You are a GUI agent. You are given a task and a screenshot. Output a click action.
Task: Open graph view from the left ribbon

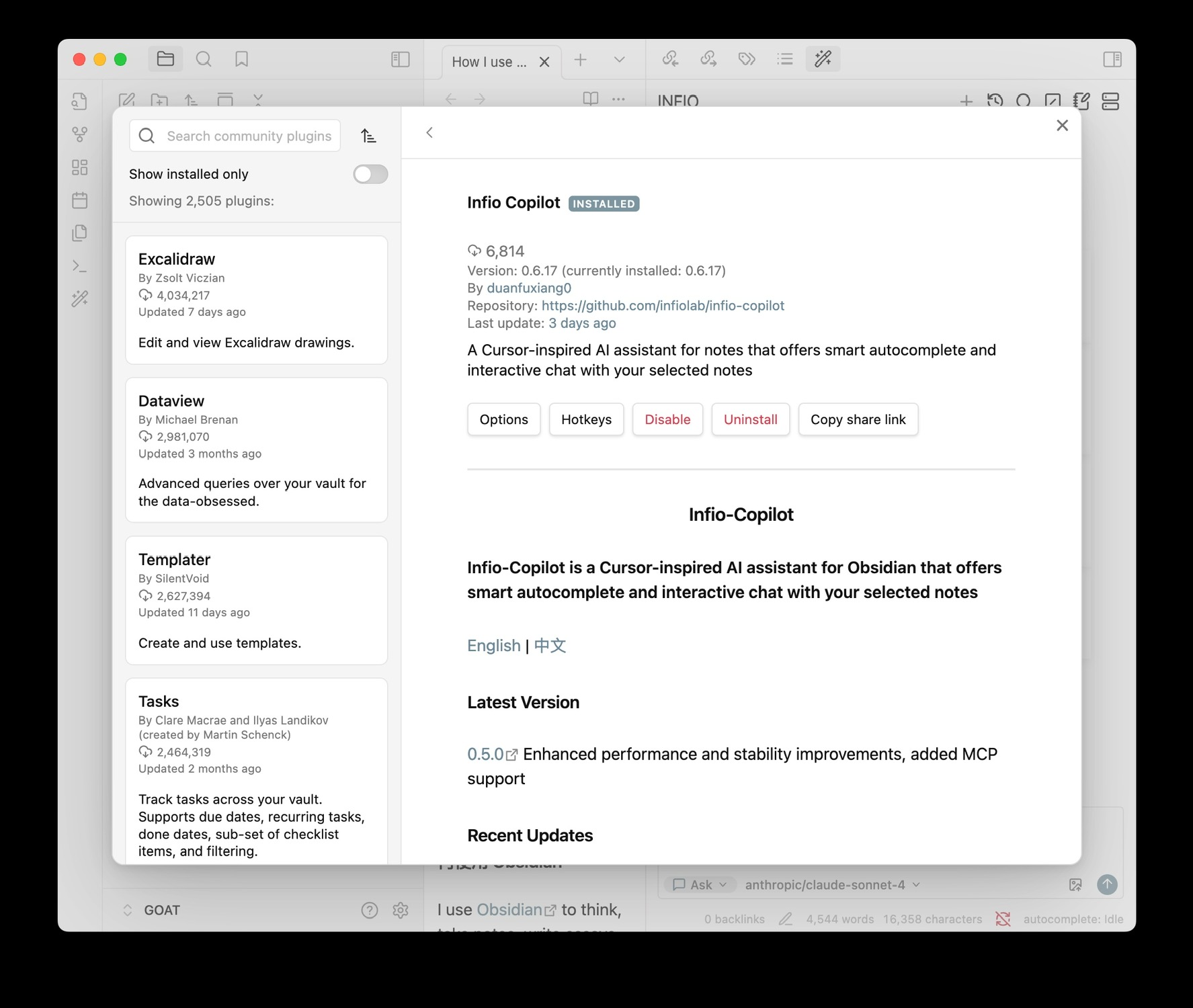point(80,134)
